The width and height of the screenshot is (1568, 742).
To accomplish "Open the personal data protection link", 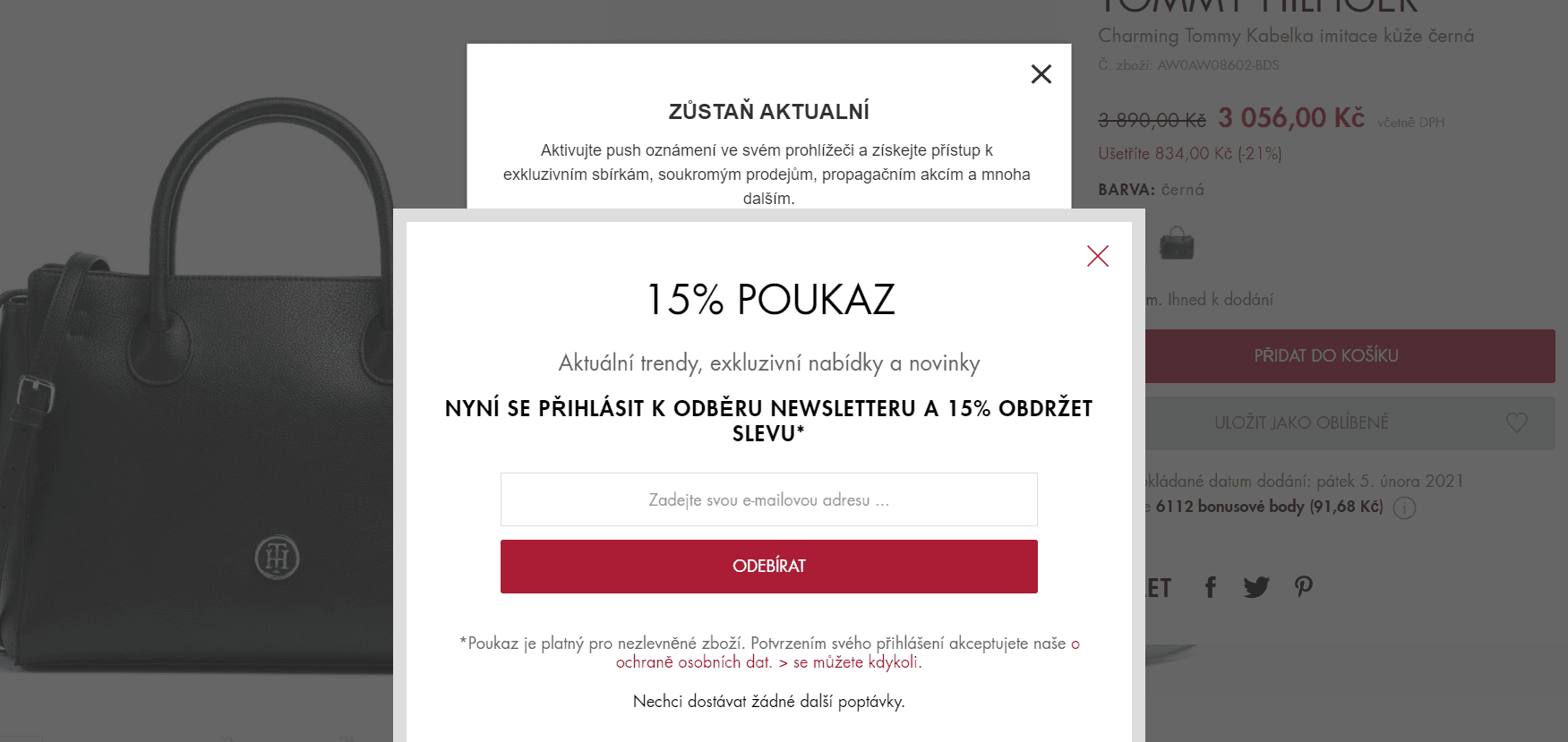I will tap(847, 653).
